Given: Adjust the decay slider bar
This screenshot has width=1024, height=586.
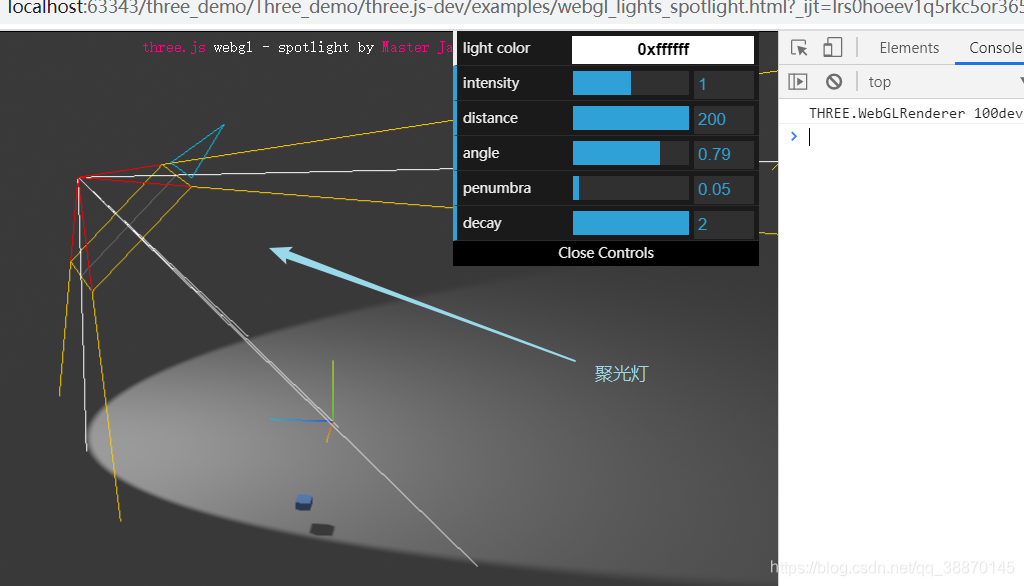Looking at the screenshot, I should [x=630, y=223].
